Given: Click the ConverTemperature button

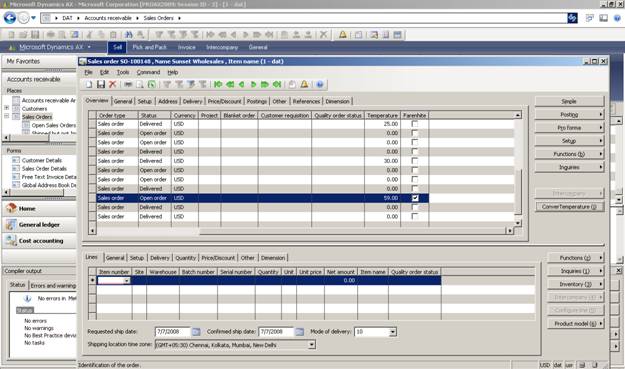Looking at the screenshot, I should (569, 207).
